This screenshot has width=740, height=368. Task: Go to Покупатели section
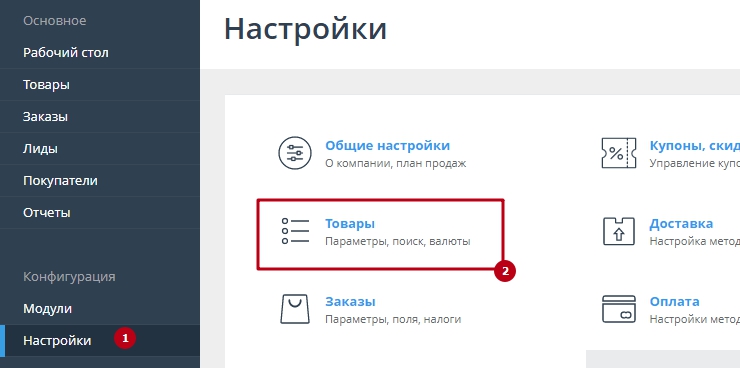click(x=100, y=181)
